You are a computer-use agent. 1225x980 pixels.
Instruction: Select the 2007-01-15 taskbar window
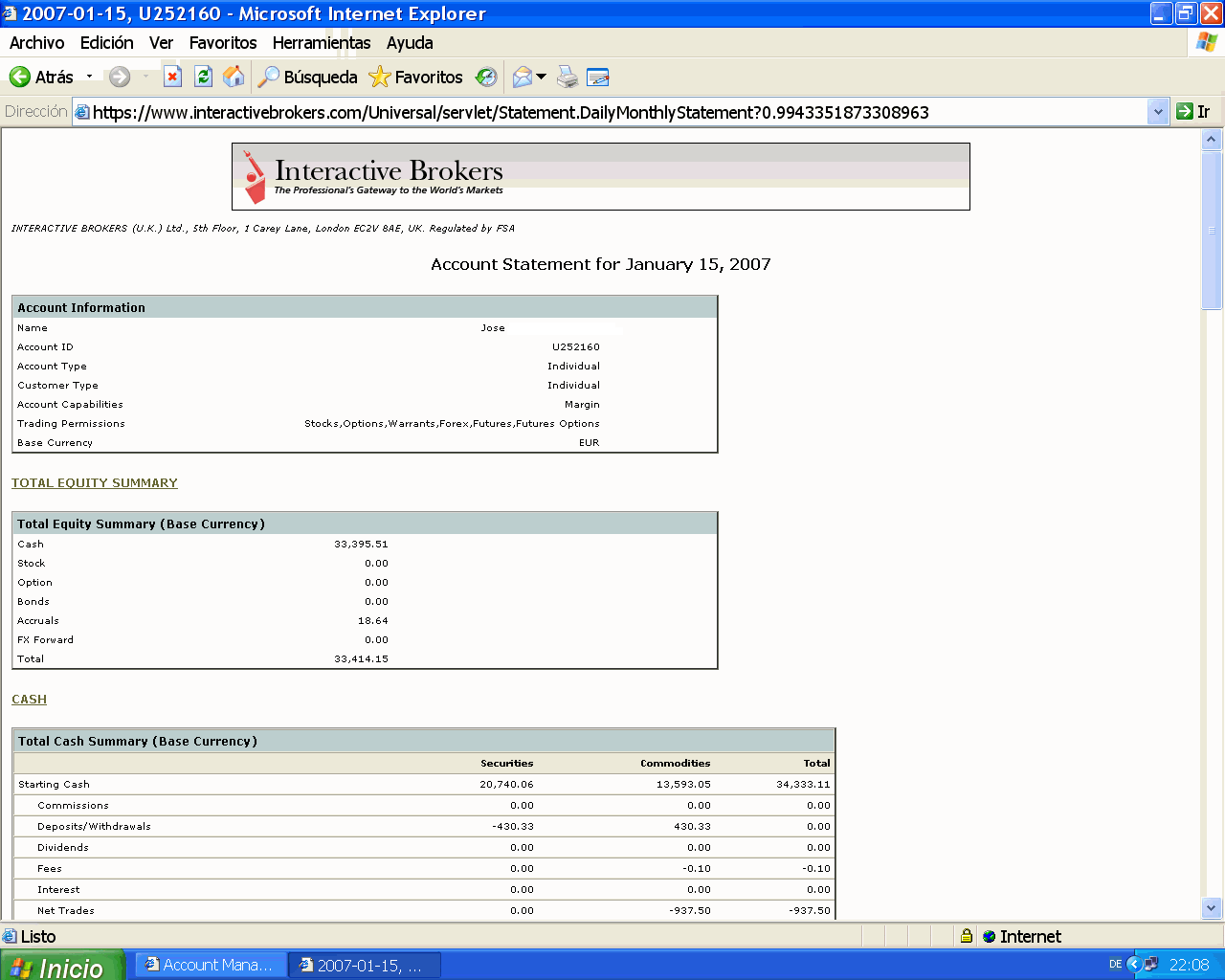pyautogui.click(x=365, y=966)
